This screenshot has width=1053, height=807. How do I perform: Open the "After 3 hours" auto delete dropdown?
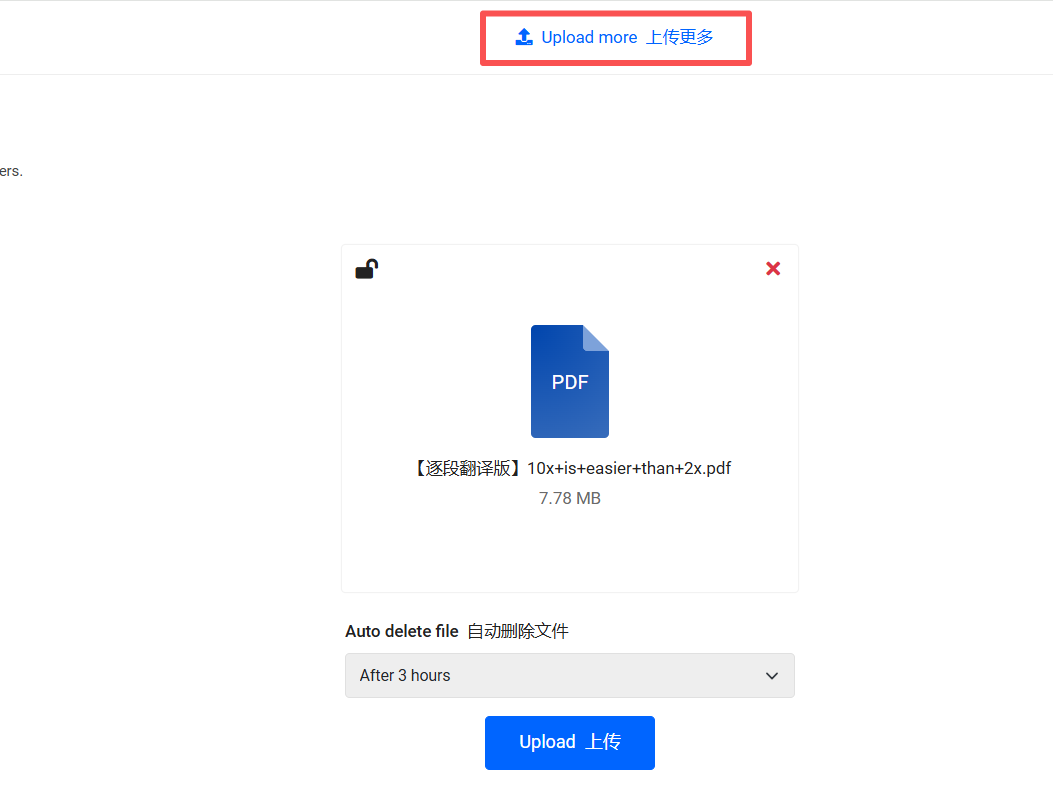coord(569,675)
